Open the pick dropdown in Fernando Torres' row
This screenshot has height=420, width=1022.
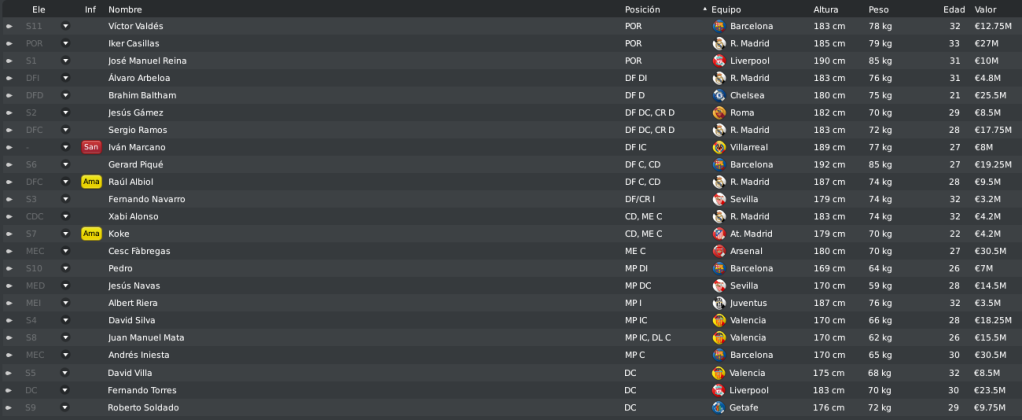pos(65,390)
